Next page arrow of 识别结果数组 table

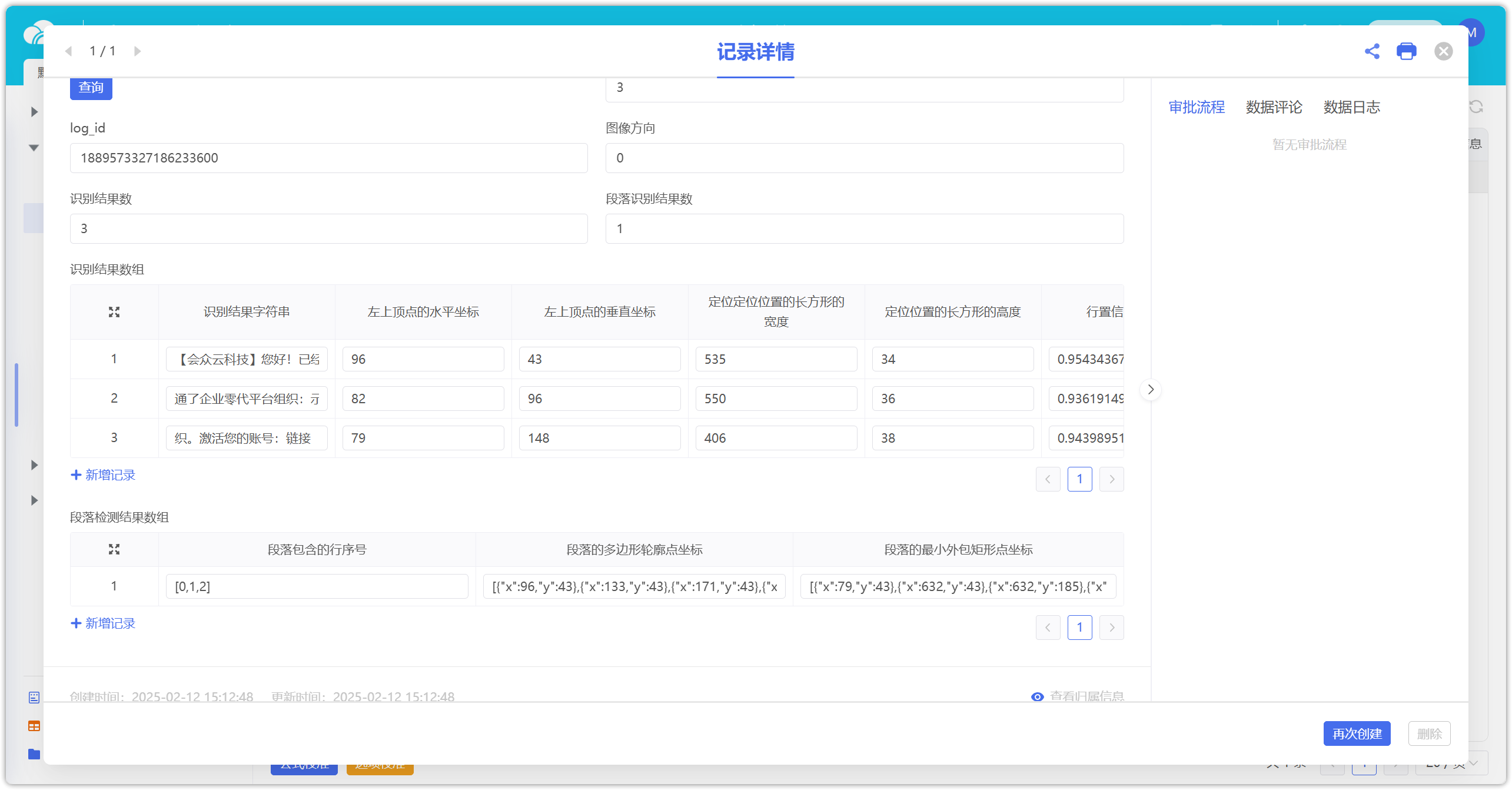click(1111, 479)
